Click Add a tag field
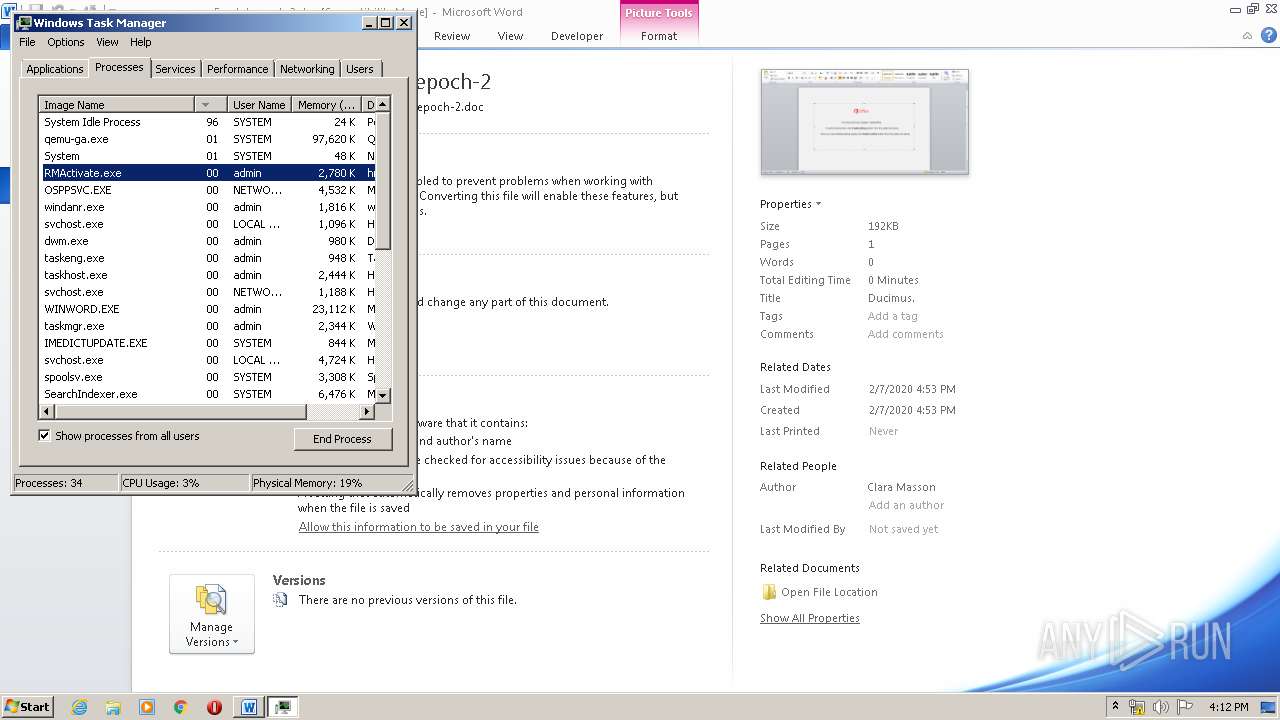 click(892, 316)
